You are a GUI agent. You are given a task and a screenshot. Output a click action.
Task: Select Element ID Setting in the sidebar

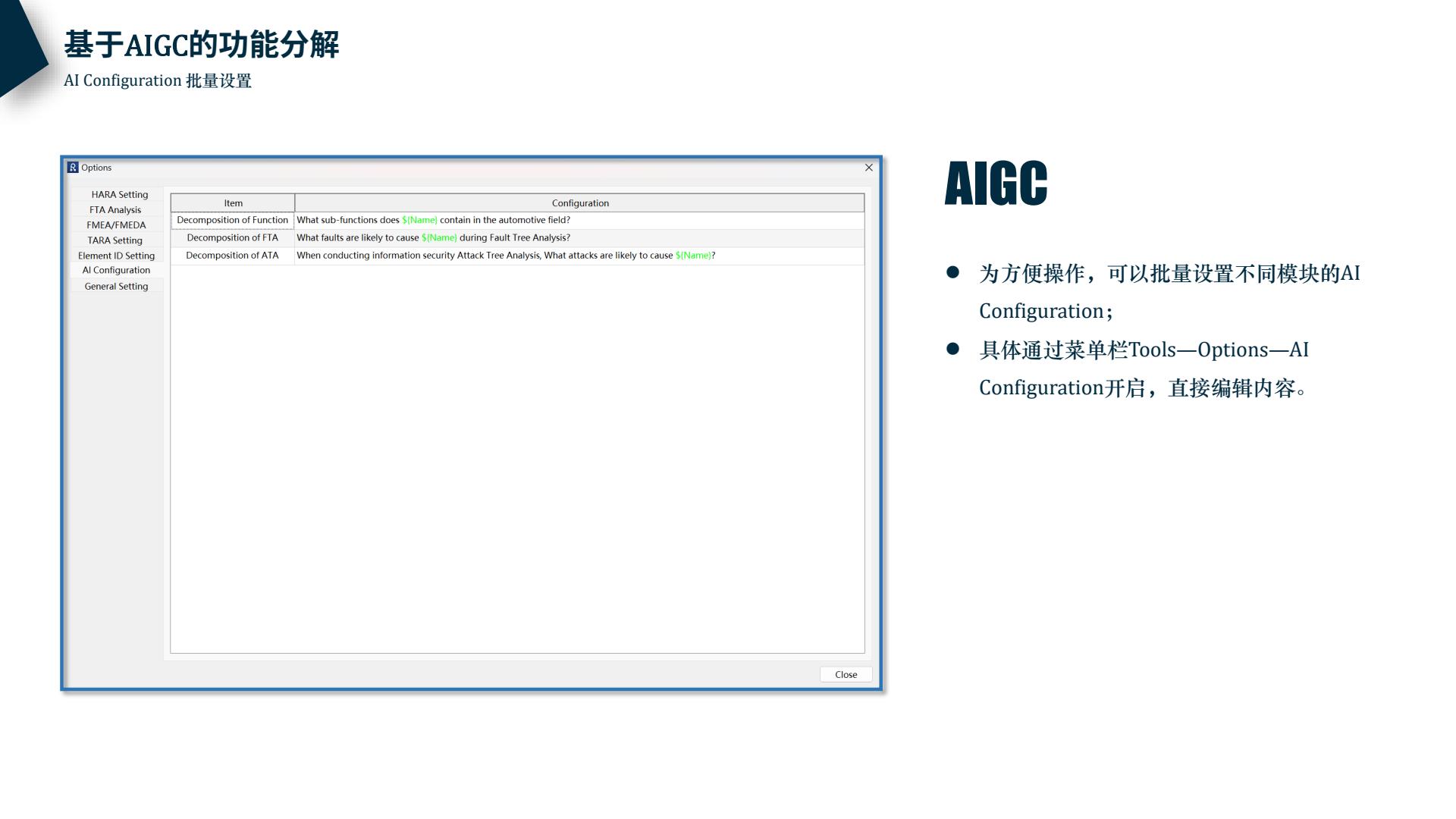pyautogui.click(x=116, y=256)
